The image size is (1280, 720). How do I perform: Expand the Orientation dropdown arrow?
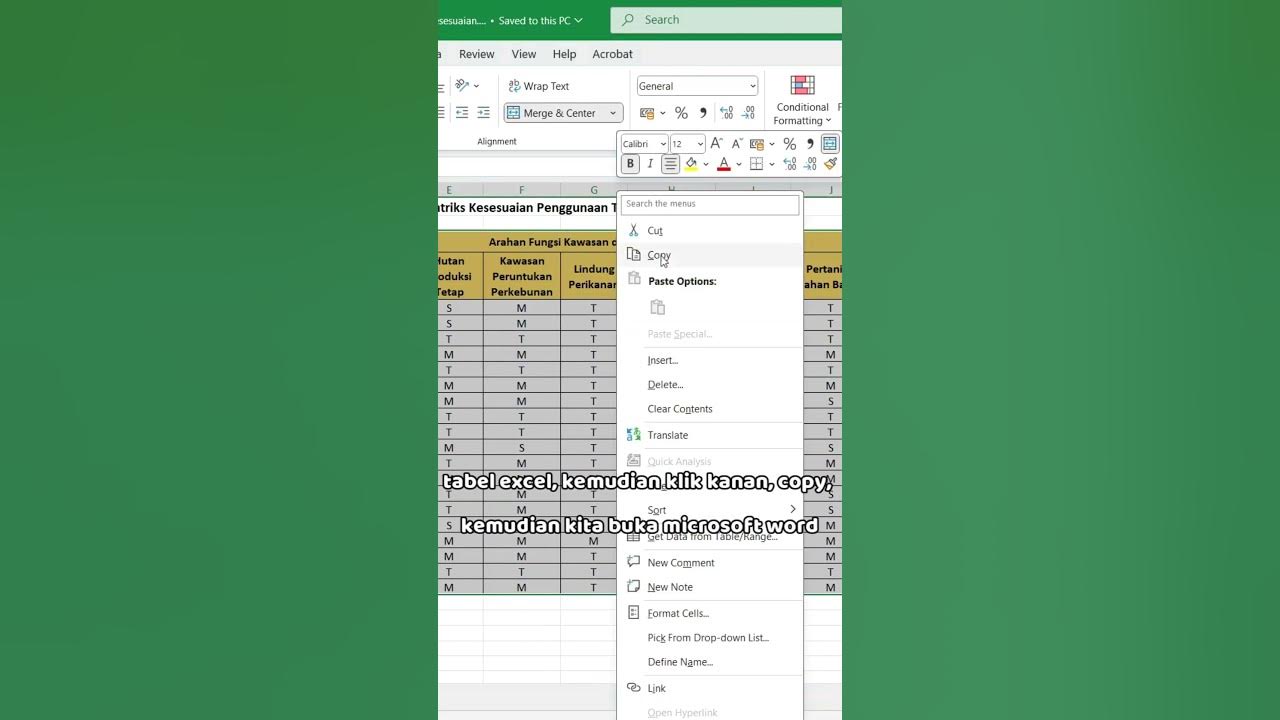tap(476, 86)
